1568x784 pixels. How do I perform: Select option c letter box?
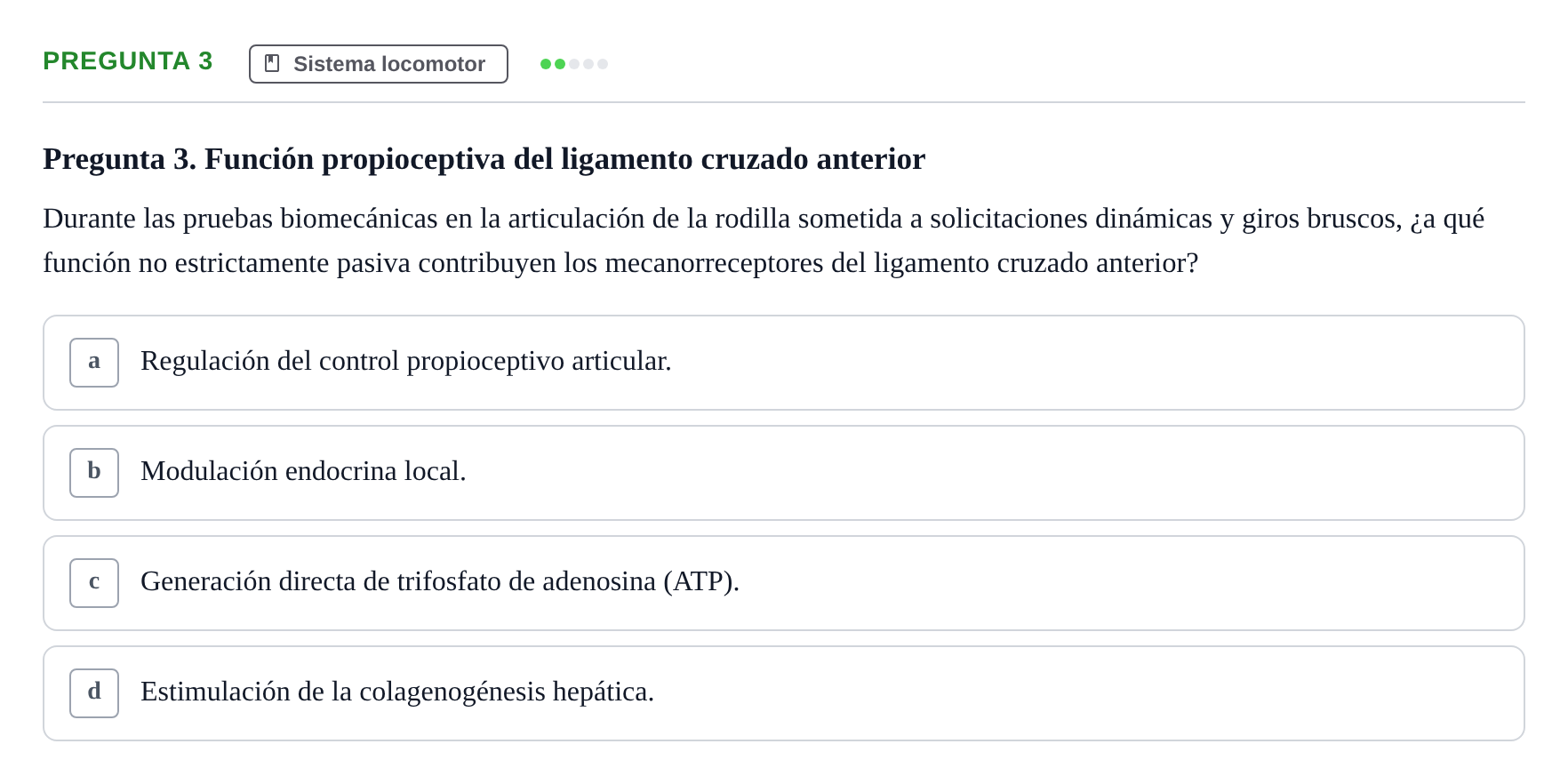[94, 583]
